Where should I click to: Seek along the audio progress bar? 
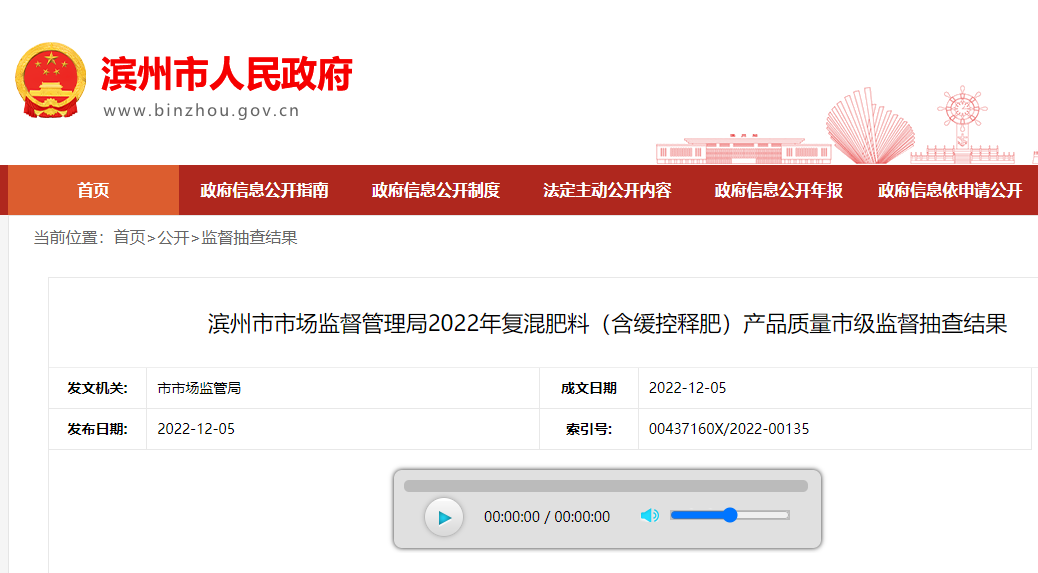pyautogui.click(x=606, y=486)
